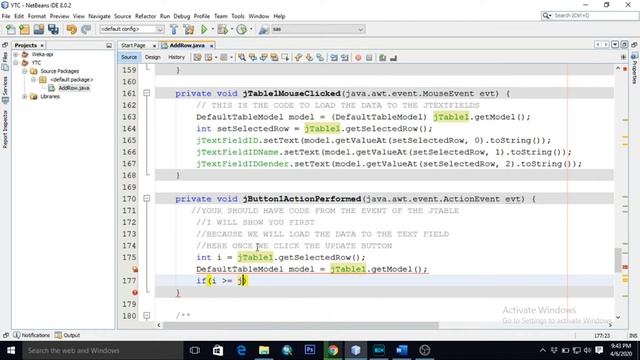Select the default package node
The height and width of the screenshot is (360, 640).
click(x=71, y=80)
